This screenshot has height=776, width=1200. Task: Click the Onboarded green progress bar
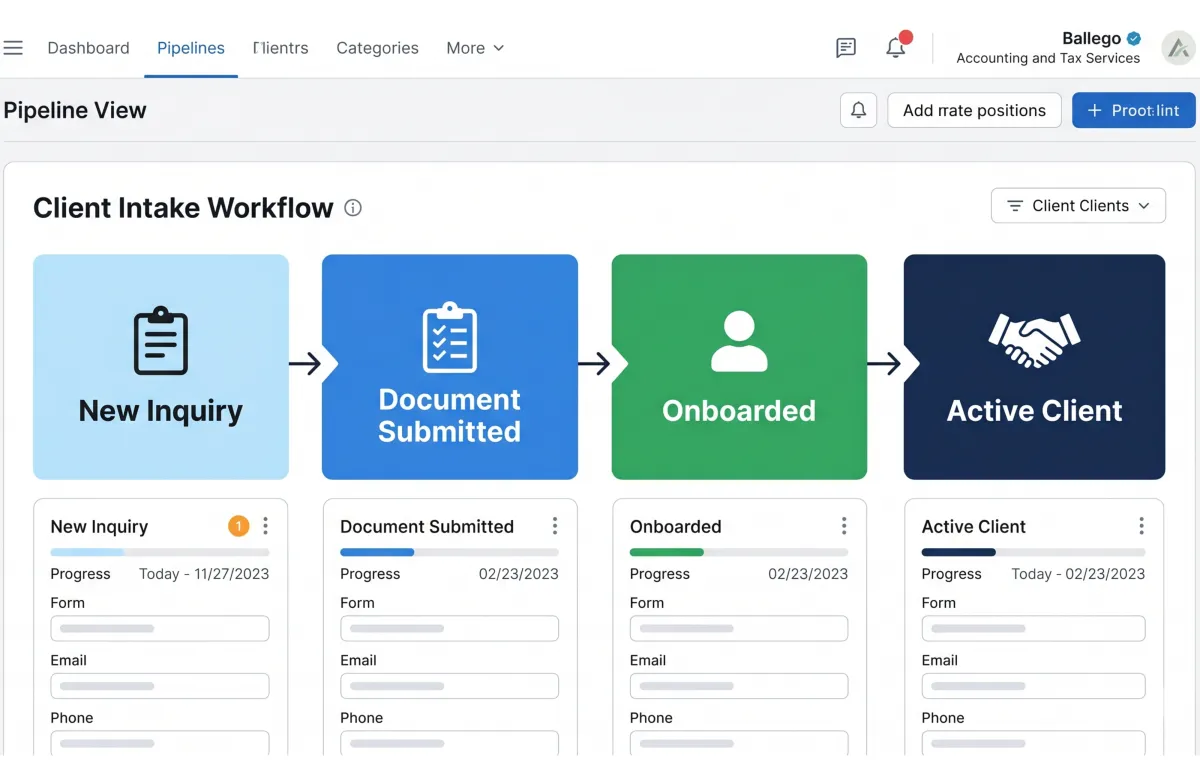pos(739,552)
